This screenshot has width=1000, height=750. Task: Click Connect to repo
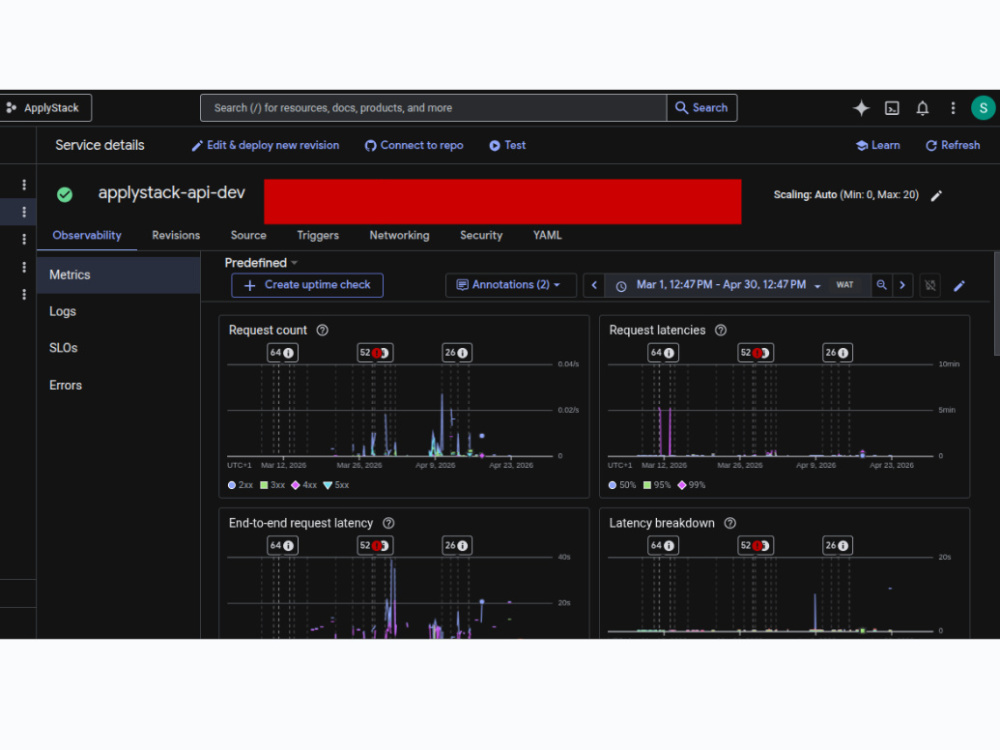pos(414,145)
